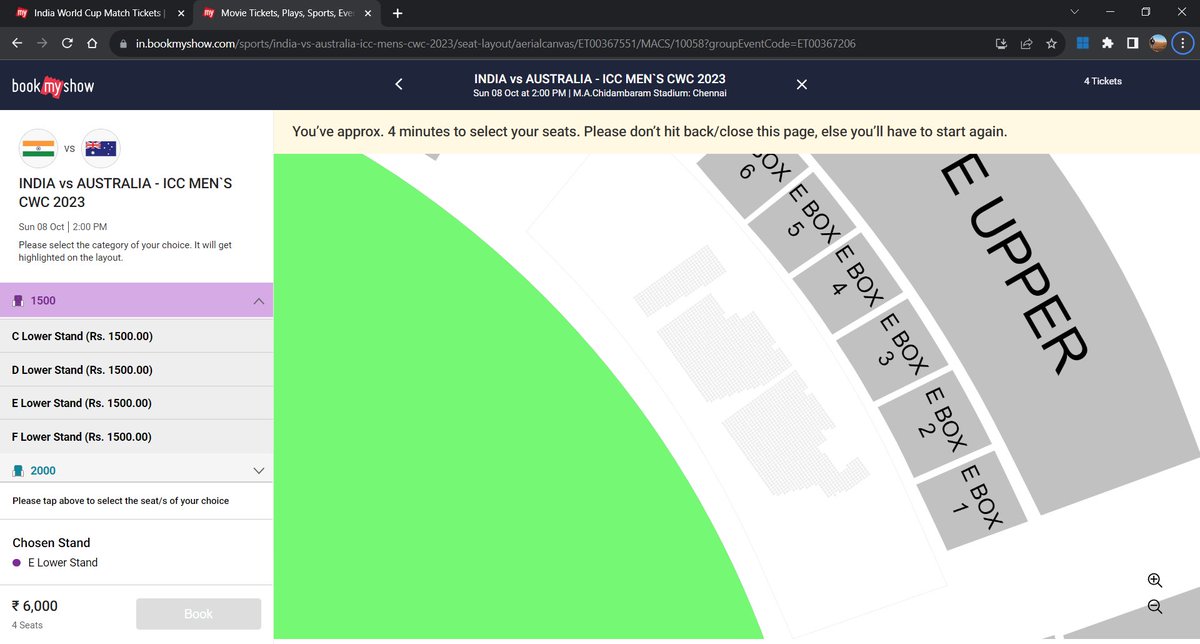Click the blue grid extension icon
1200x644 pixels.
(x=1082, y=44)
